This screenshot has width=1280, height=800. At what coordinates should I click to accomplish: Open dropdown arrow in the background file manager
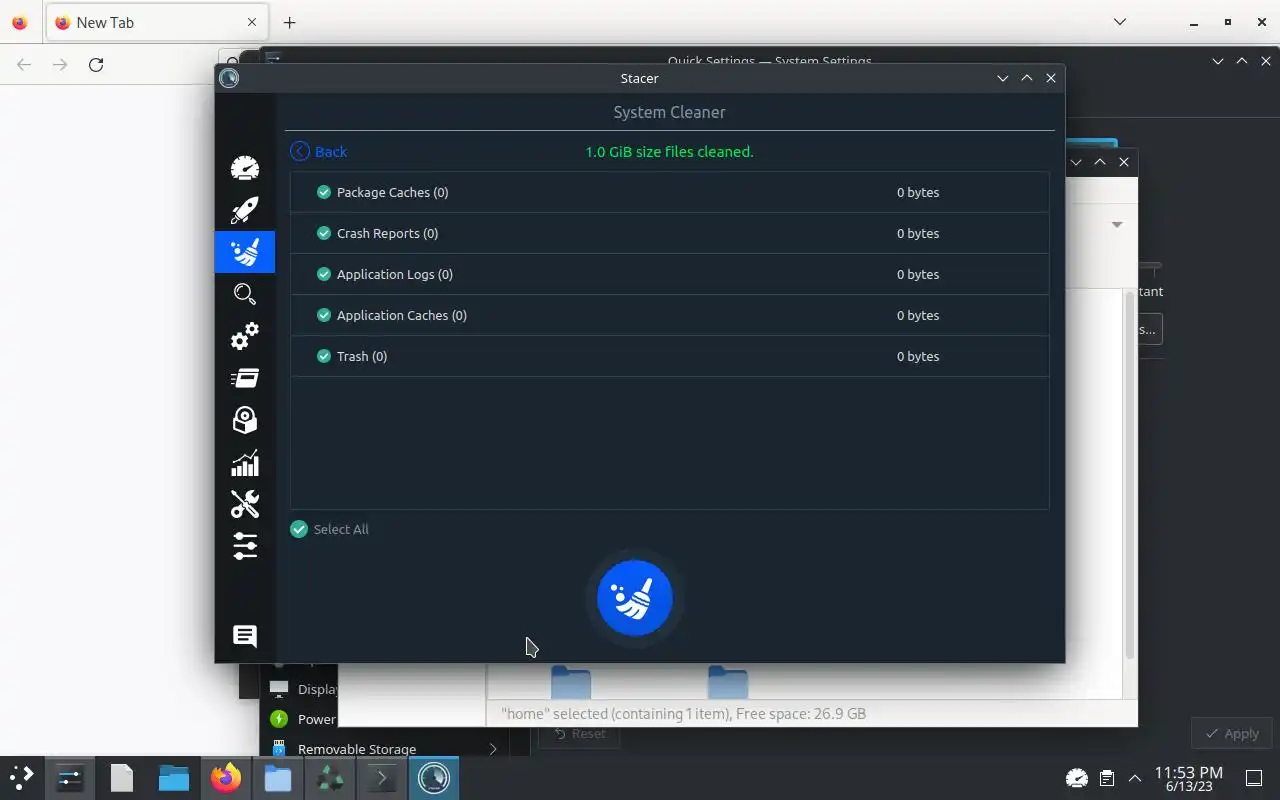1117,224
